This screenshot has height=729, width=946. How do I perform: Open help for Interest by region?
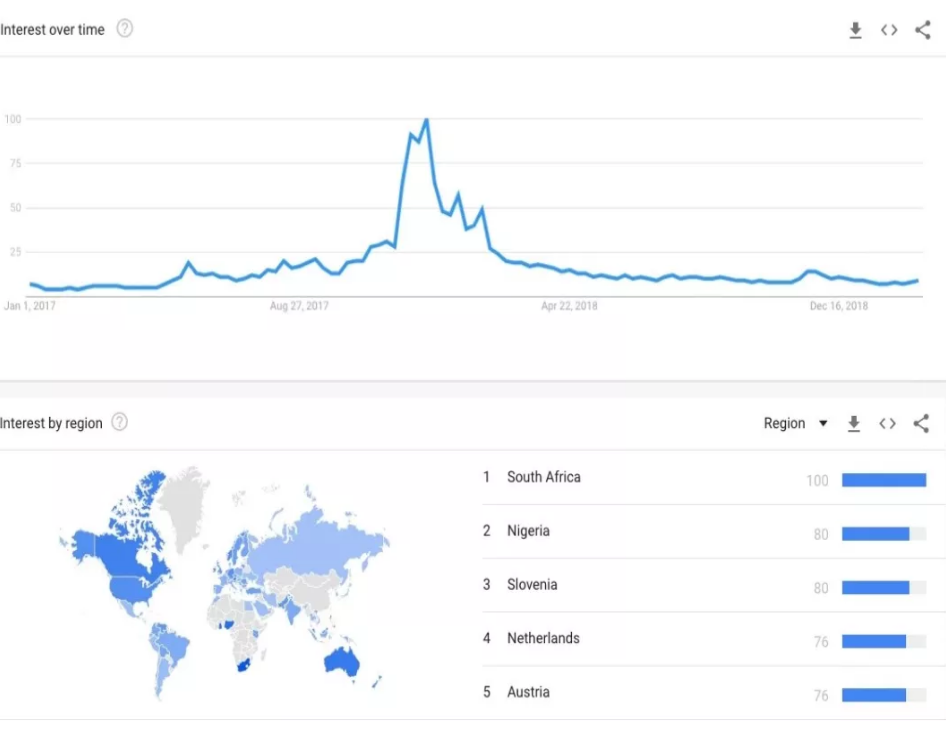coord(120,422)
